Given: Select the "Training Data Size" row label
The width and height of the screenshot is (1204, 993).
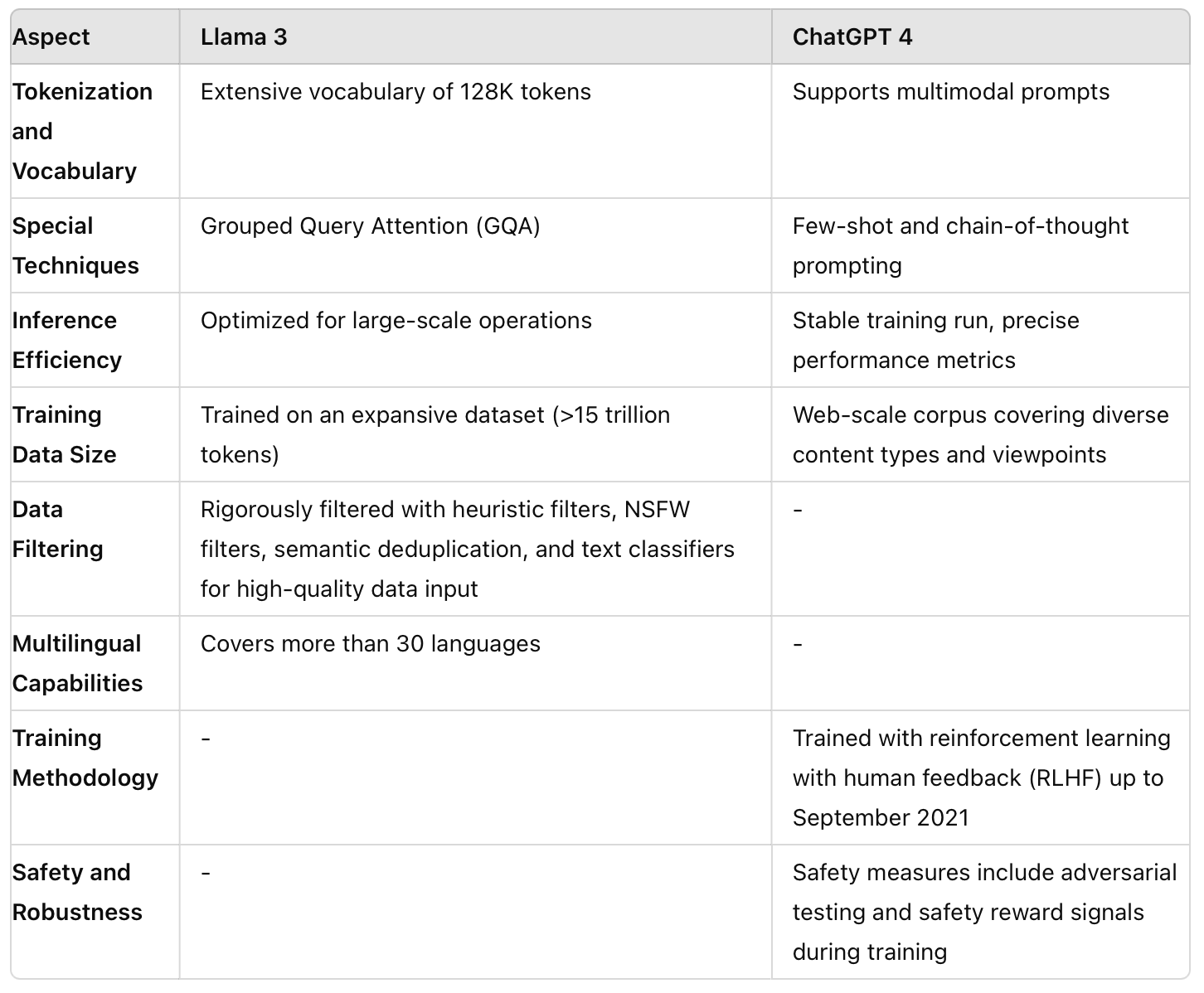Looking at the screenshot, I should 64,434.
